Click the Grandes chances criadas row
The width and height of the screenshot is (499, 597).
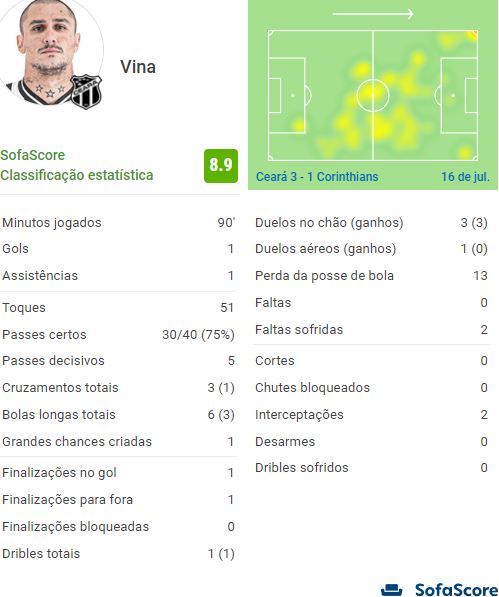pos(118,442)
